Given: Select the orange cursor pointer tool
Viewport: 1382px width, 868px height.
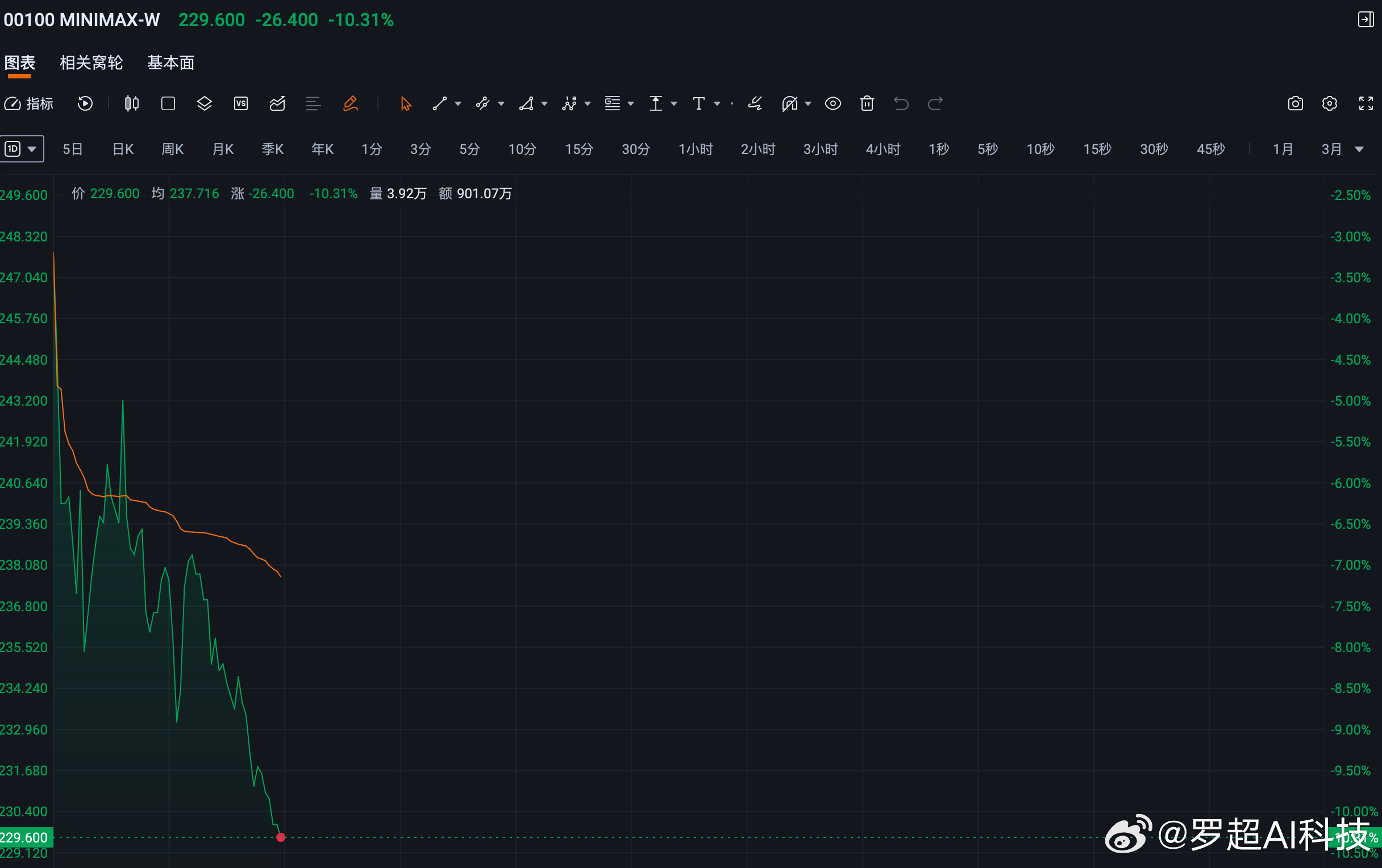Looking at the screenshot, I should point(406,103).
